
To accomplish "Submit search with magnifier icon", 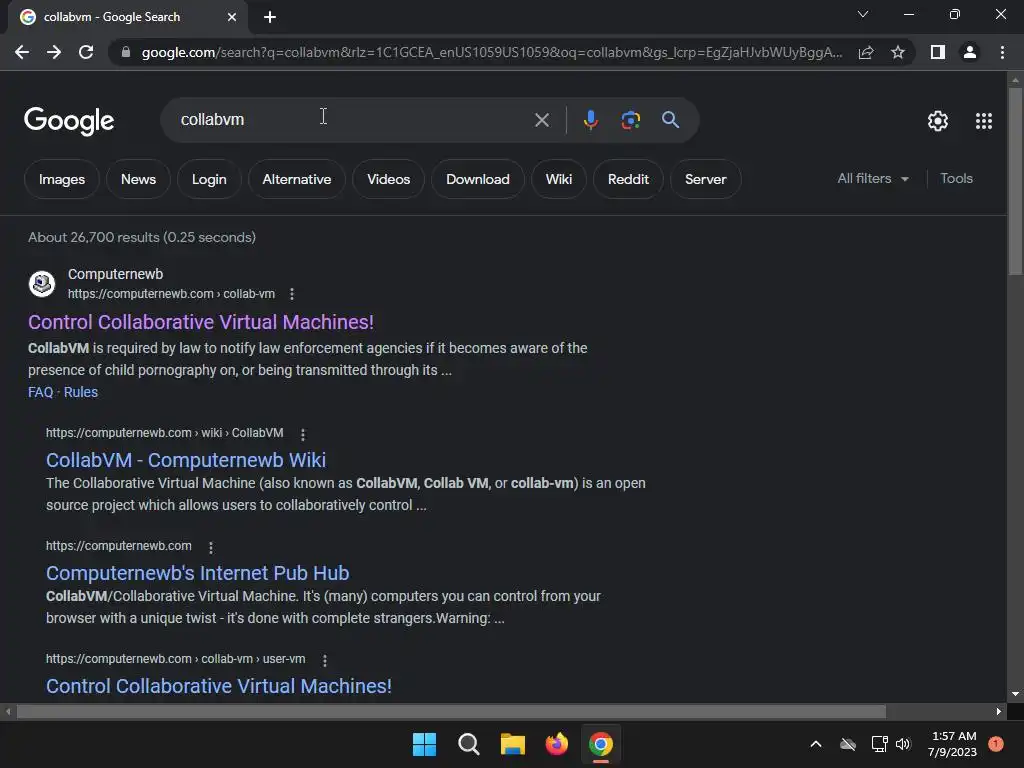I will coord(670,120).
